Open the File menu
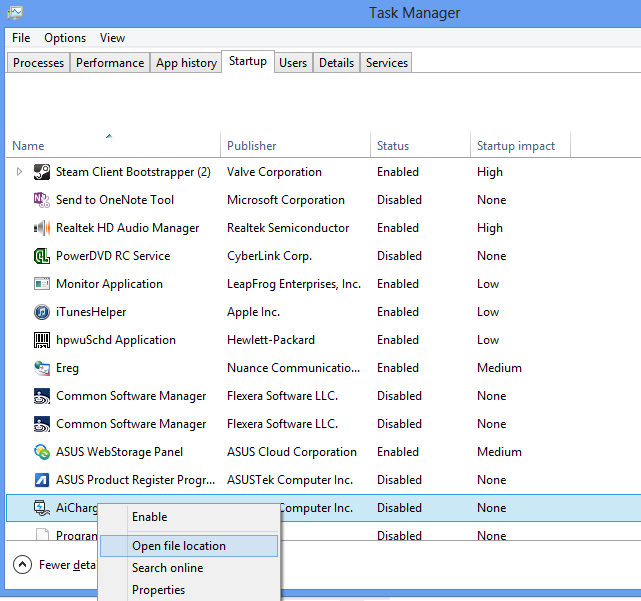 pyautogui.click(x=21, y=38)
